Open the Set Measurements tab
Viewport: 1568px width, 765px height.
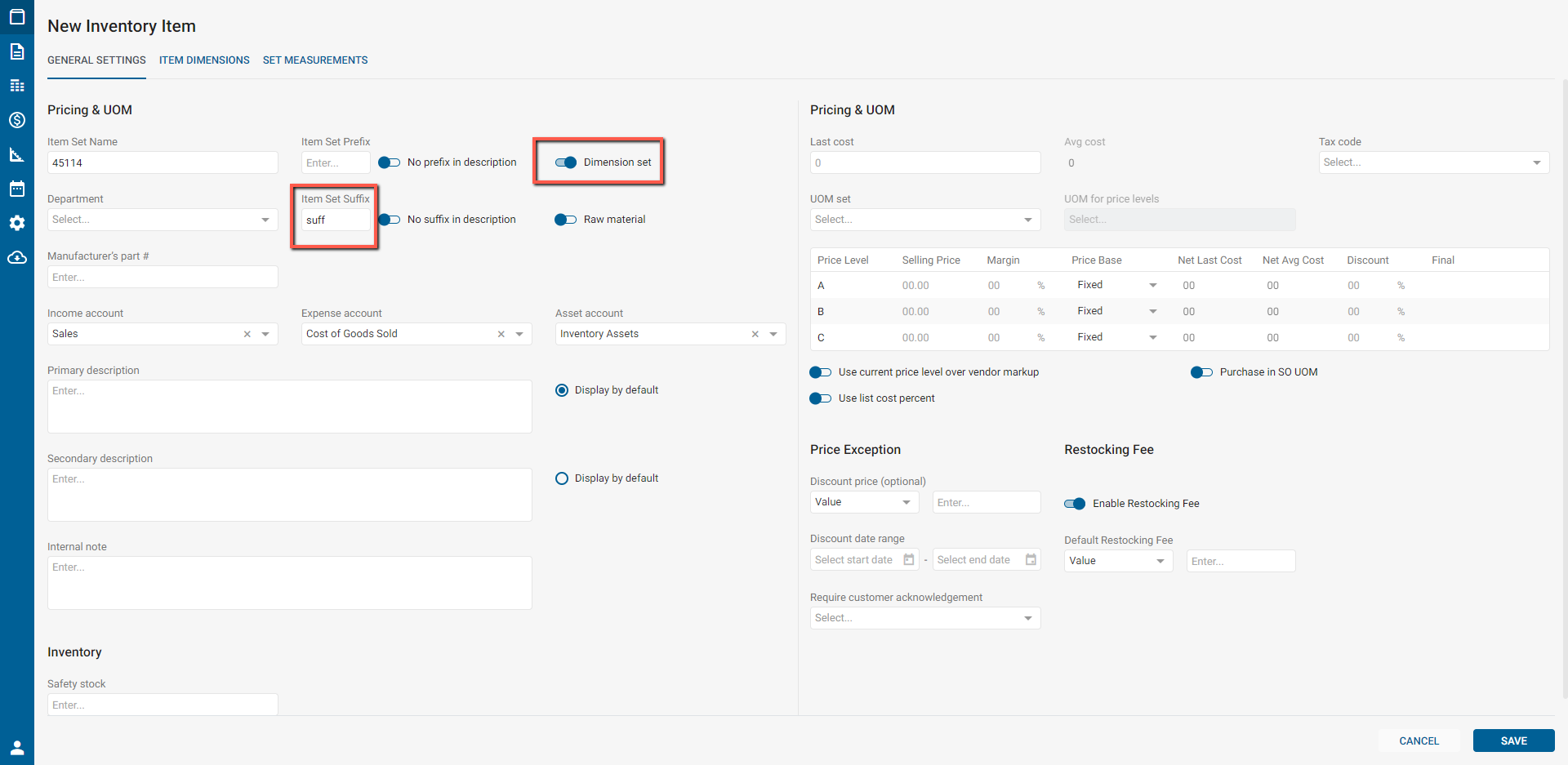click(x=315, y=60)
